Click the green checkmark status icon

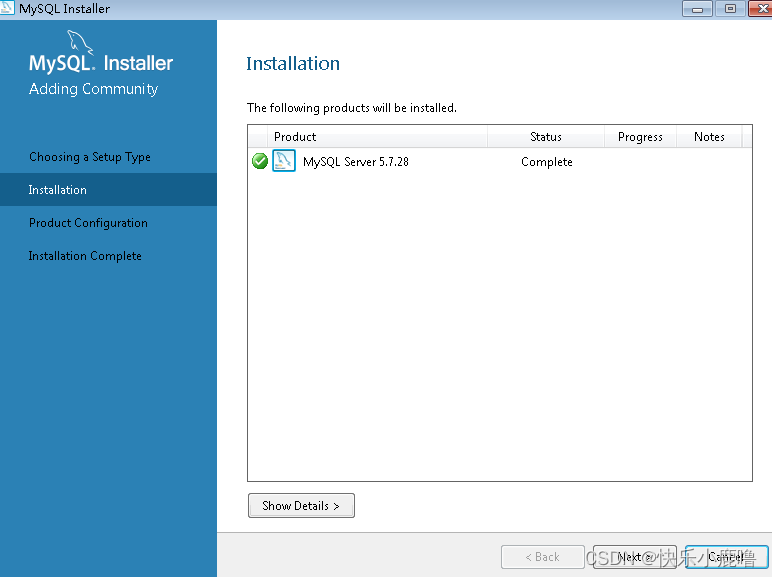point(259,161)
